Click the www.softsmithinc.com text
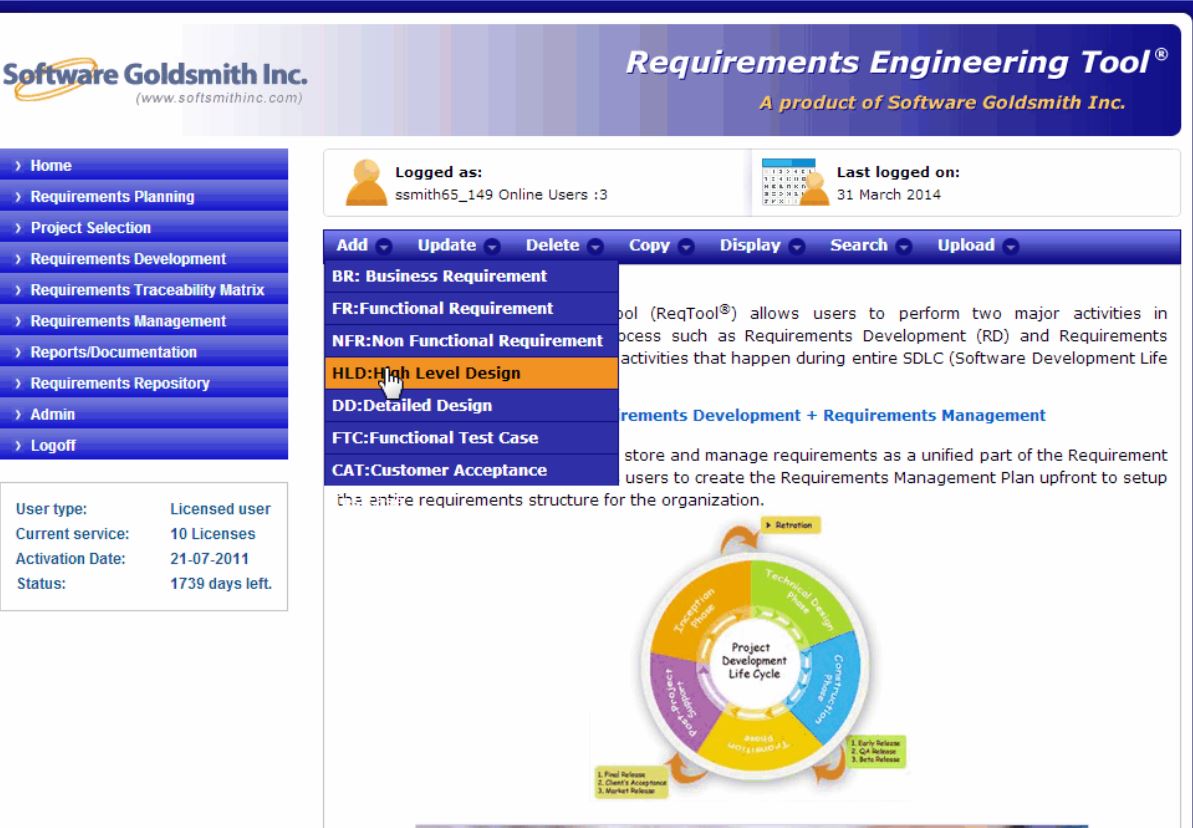Viewport: 1193px width, 828px height. pos(219,98)
